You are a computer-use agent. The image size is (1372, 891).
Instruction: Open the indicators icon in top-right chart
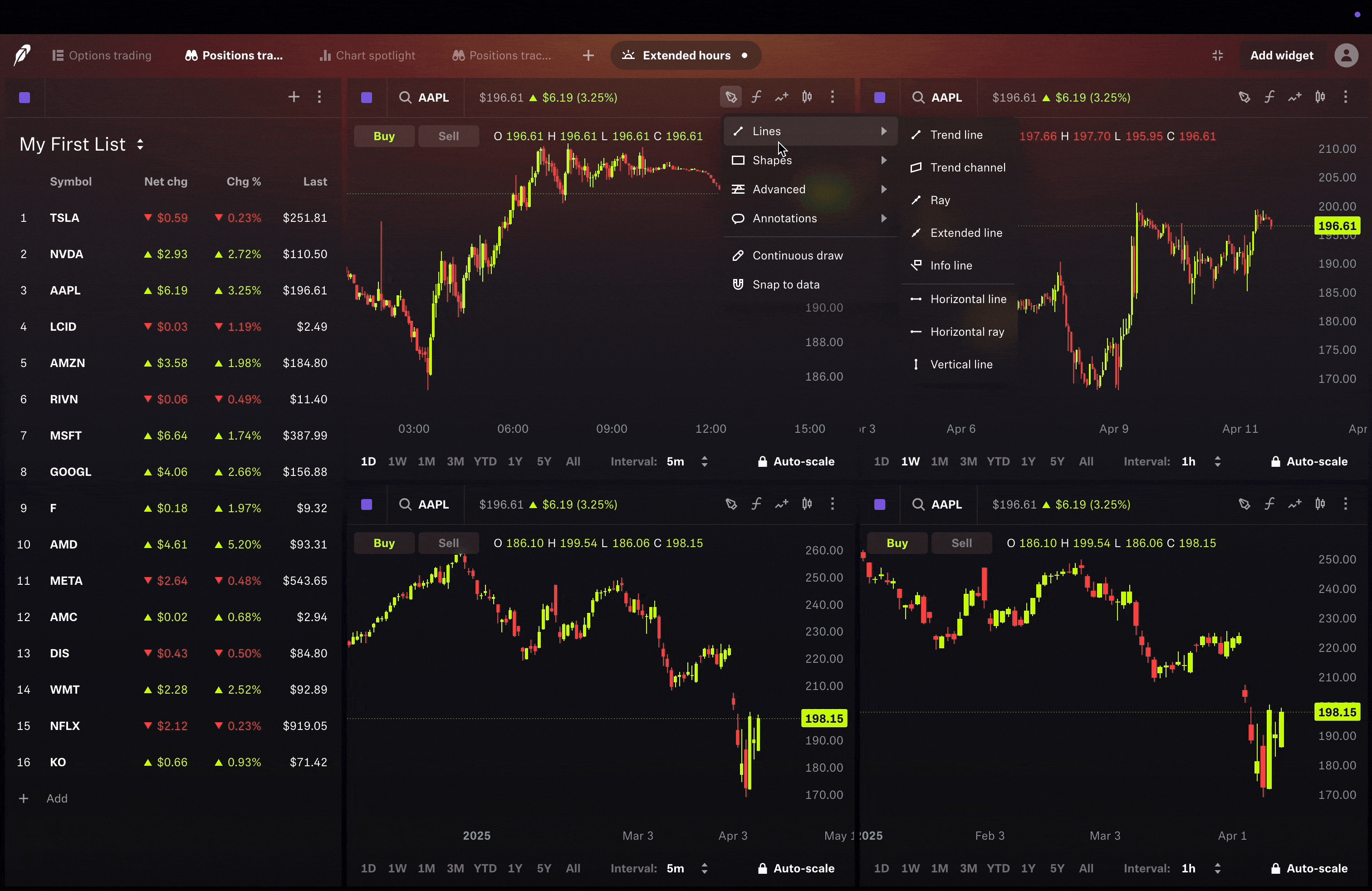[1269, 98]
